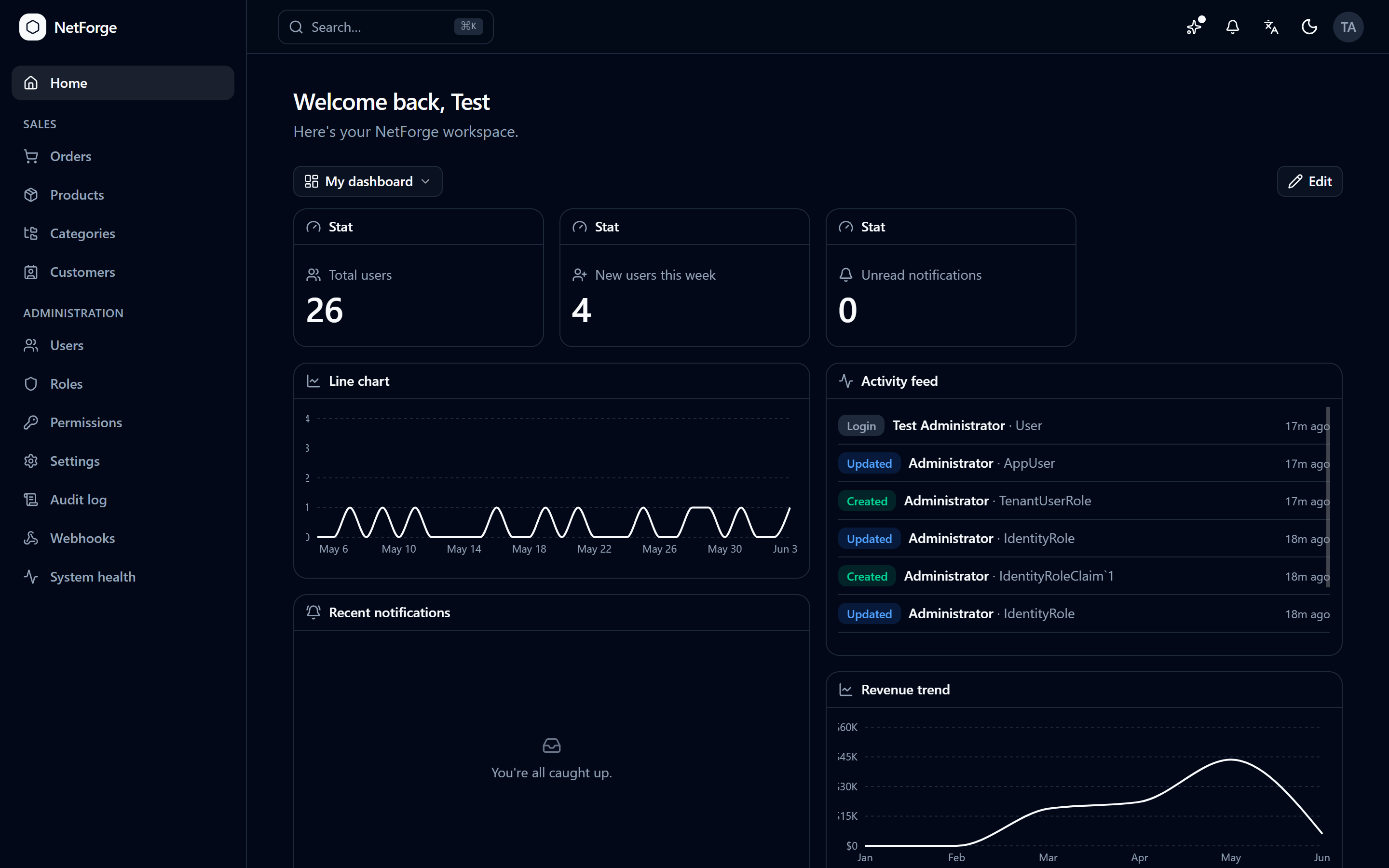Click gauge icon on Unread notifications card

click(x=846, y=227)
